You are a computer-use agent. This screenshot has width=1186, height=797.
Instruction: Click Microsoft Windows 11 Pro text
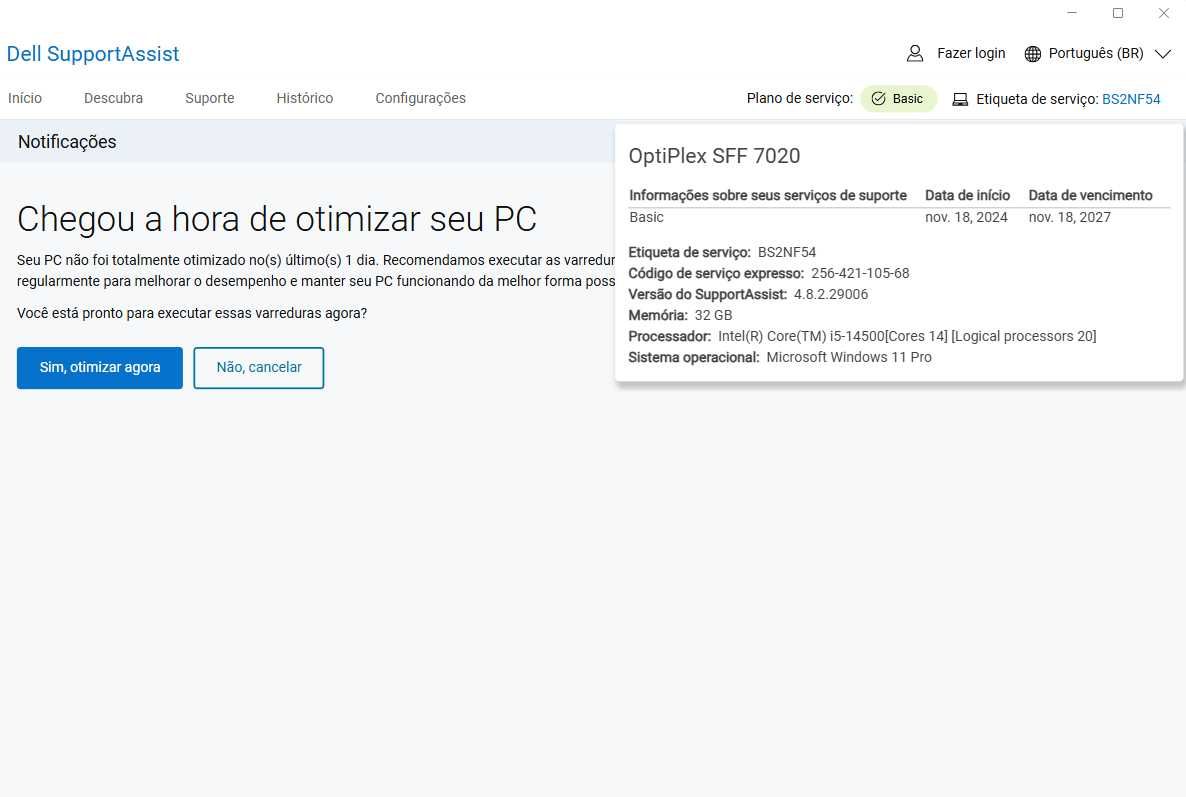pos(849,357)
